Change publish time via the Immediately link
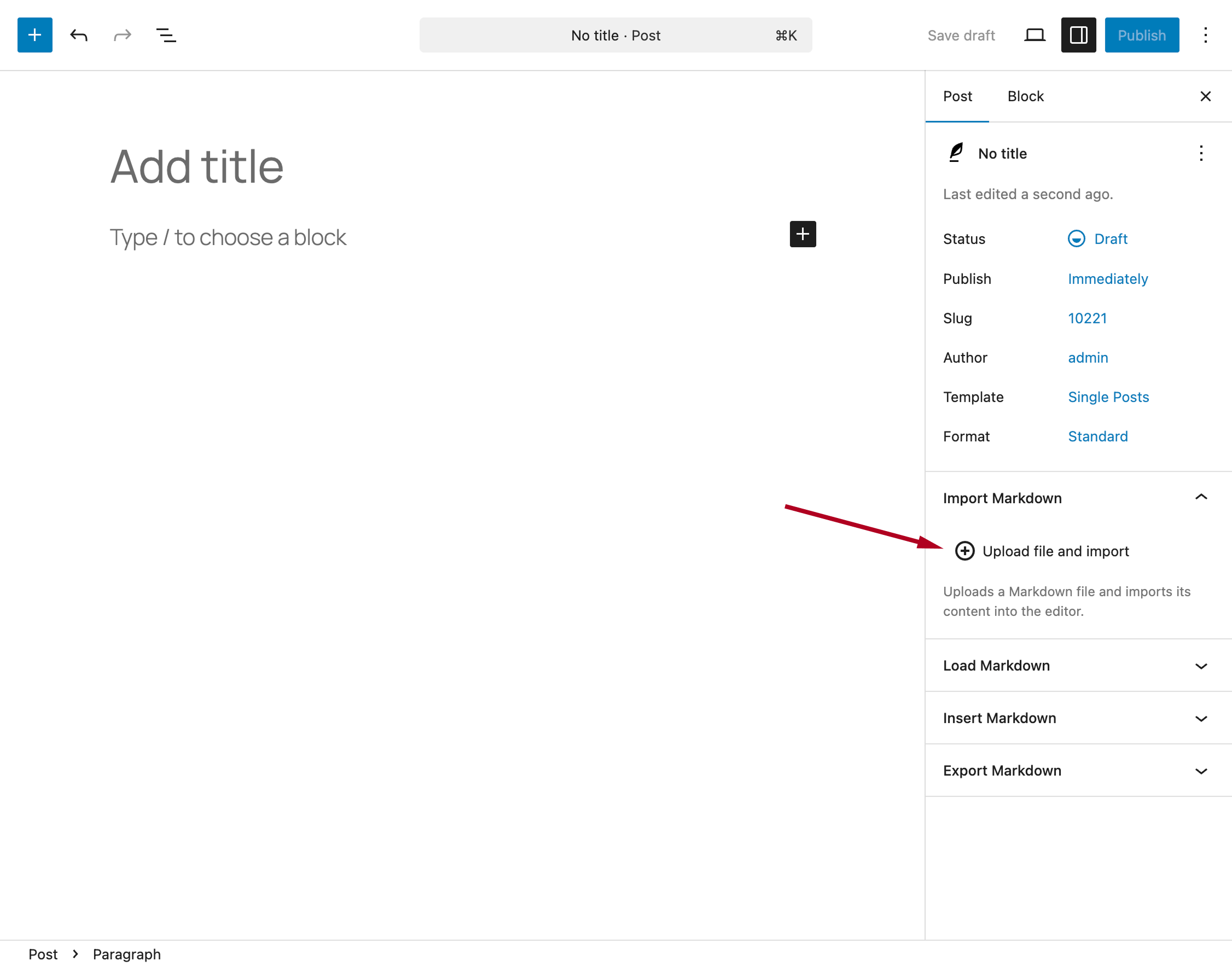The width and height of the screenshot is (1232, 967). 1107,278
